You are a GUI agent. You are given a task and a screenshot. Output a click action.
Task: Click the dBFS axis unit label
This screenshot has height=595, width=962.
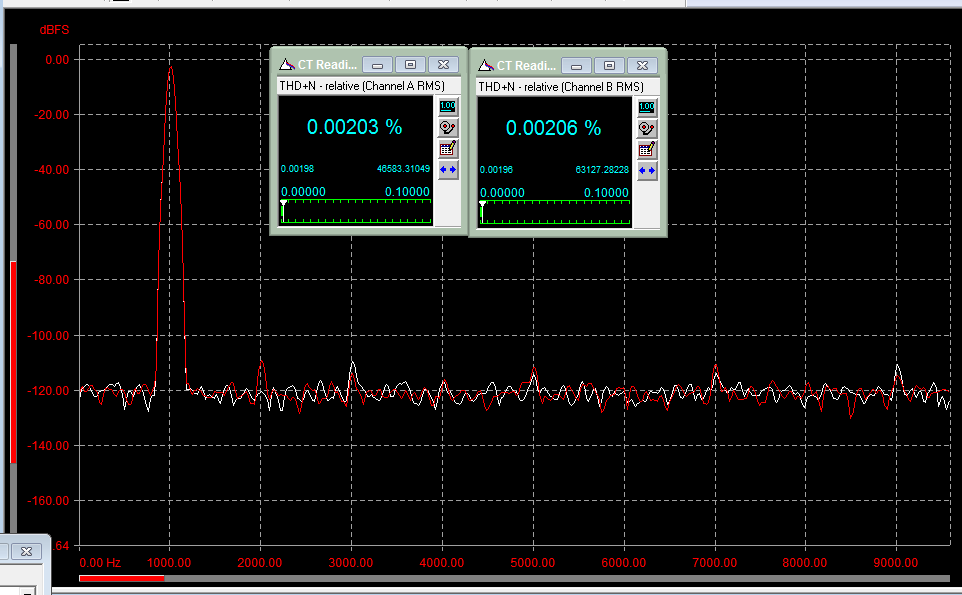(55, 30)
